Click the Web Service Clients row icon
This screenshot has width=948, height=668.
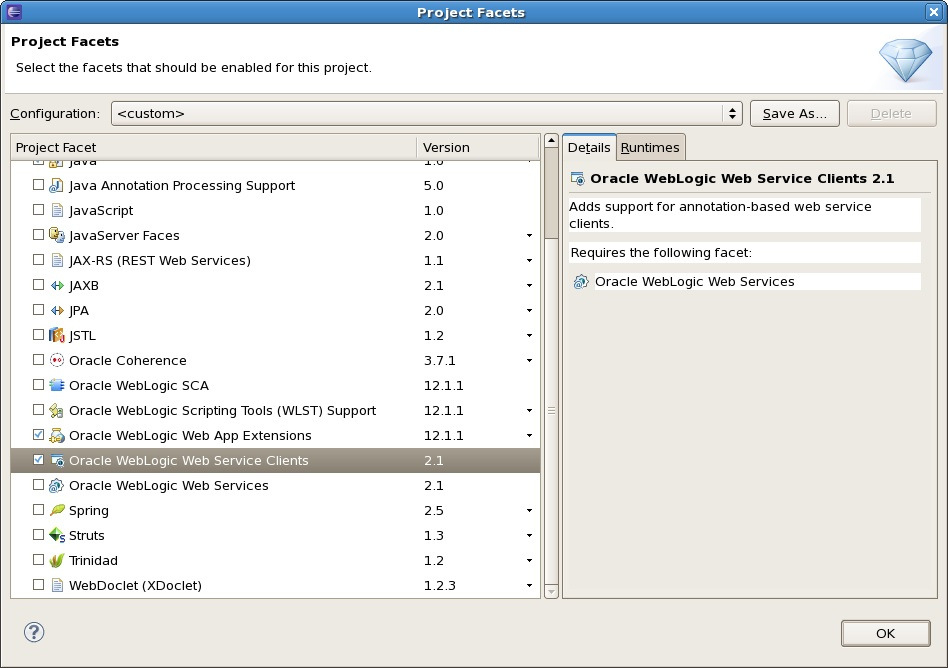coord(57,461)
